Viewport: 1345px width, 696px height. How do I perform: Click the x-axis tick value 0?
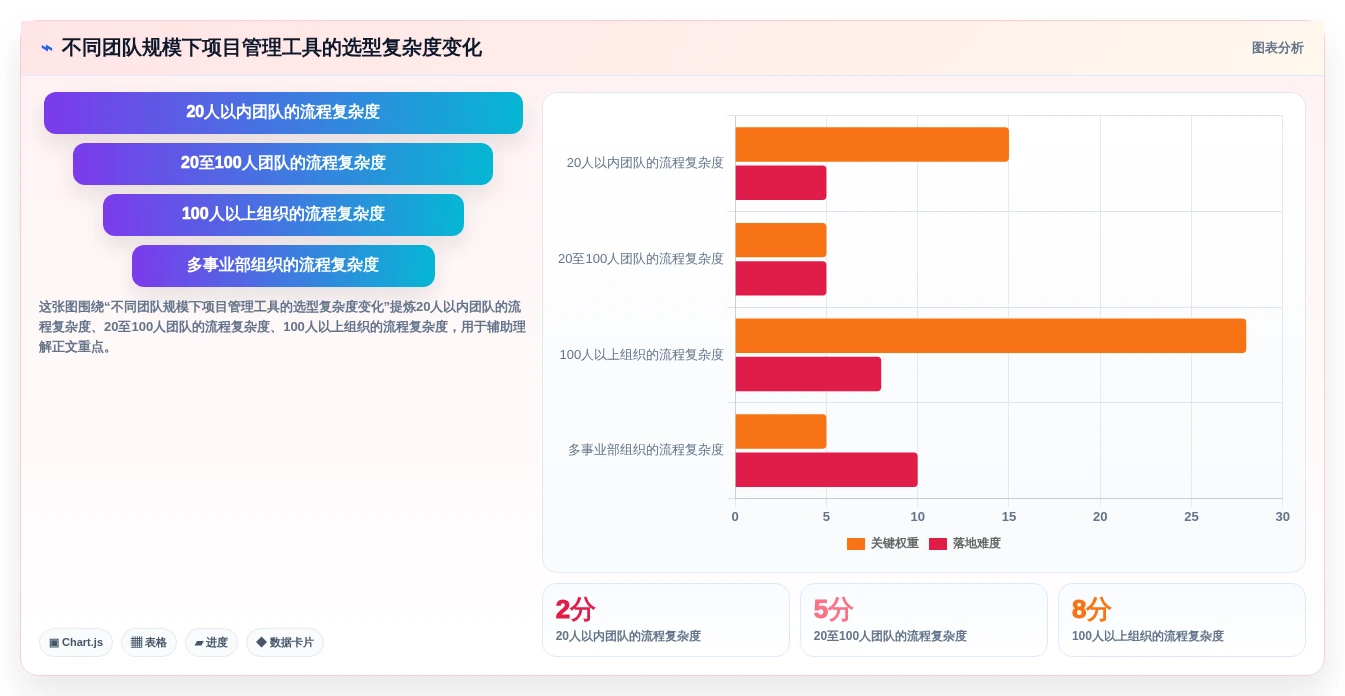tap(735, 517)
